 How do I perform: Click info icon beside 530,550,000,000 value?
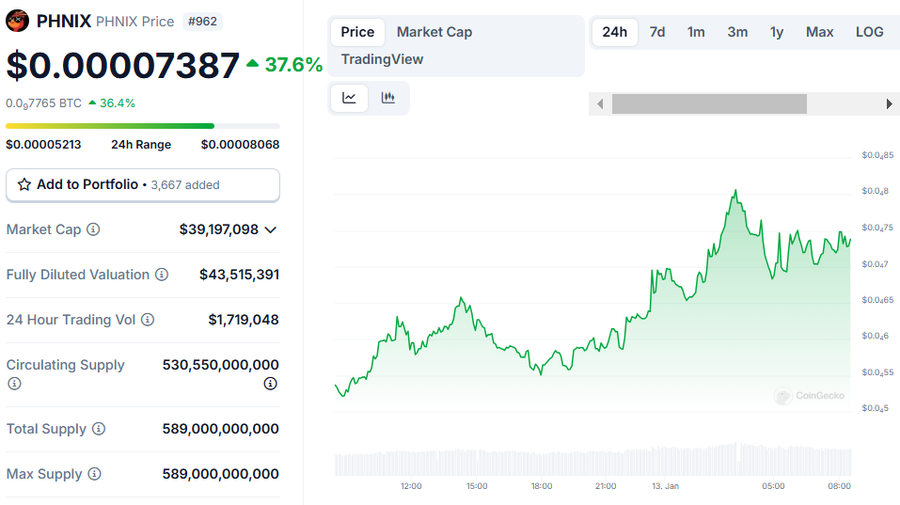pos(270,384)
